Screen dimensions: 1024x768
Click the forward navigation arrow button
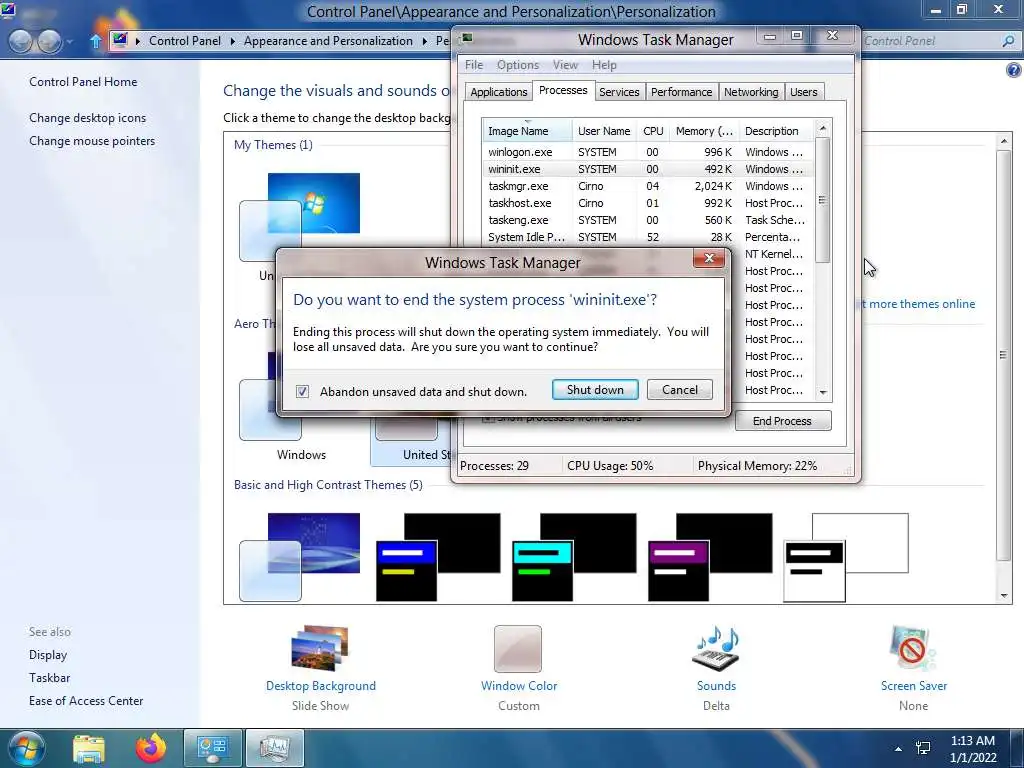pyautogui.click(x=50, y=41)
